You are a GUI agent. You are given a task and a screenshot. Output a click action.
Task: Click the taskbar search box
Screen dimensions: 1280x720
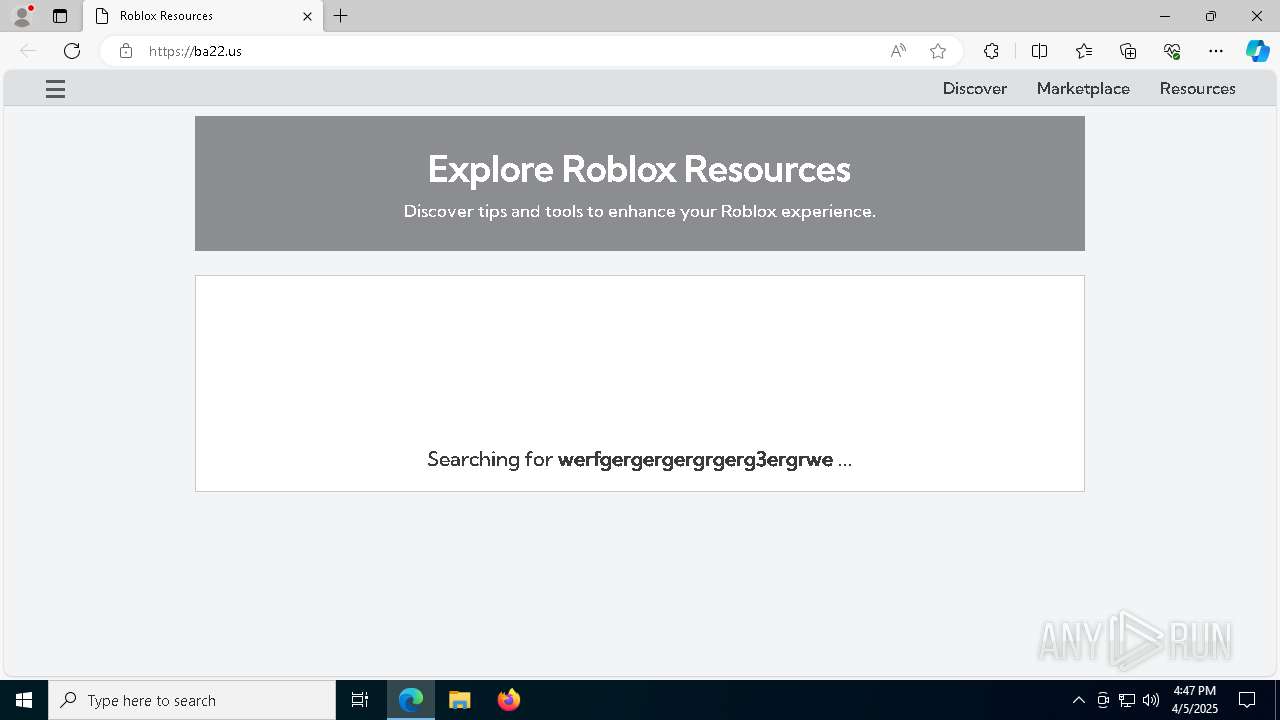pos(192,700)
